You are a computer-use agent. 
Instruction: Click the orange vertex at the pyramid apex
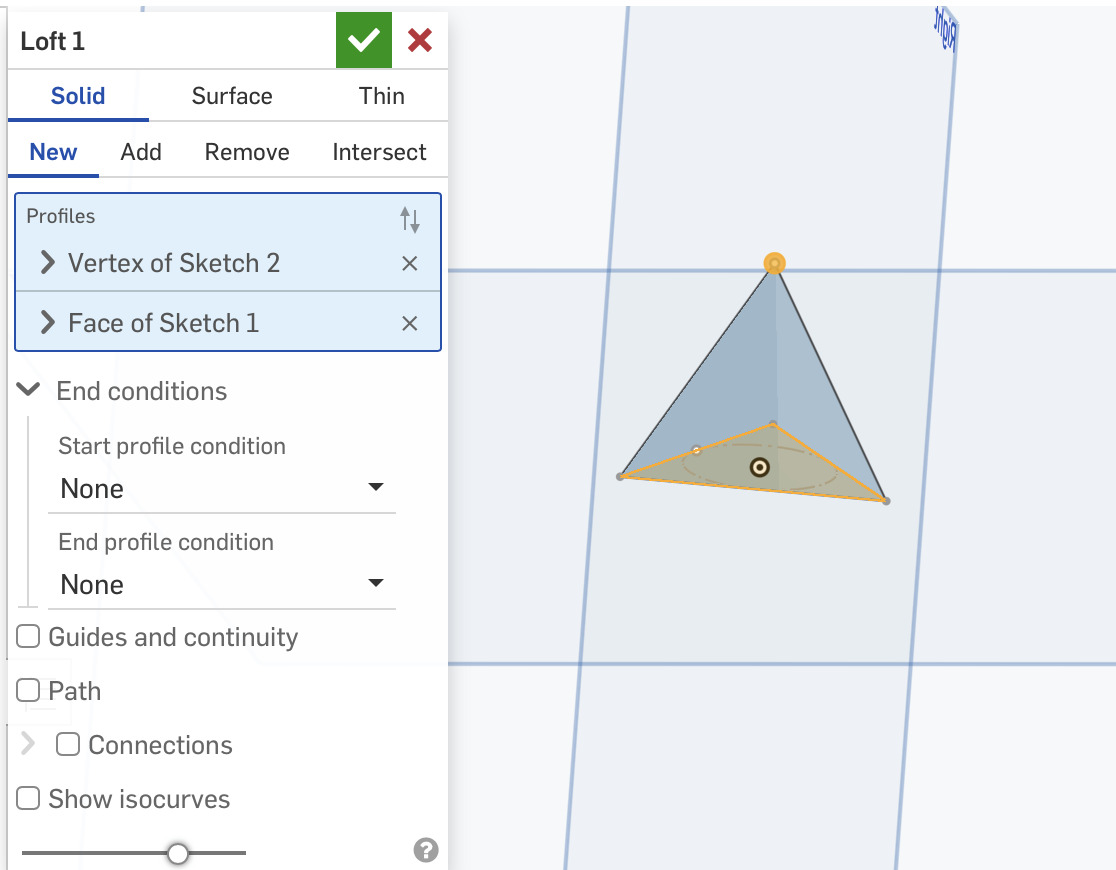pyautogui.click(x=774, y=264)
